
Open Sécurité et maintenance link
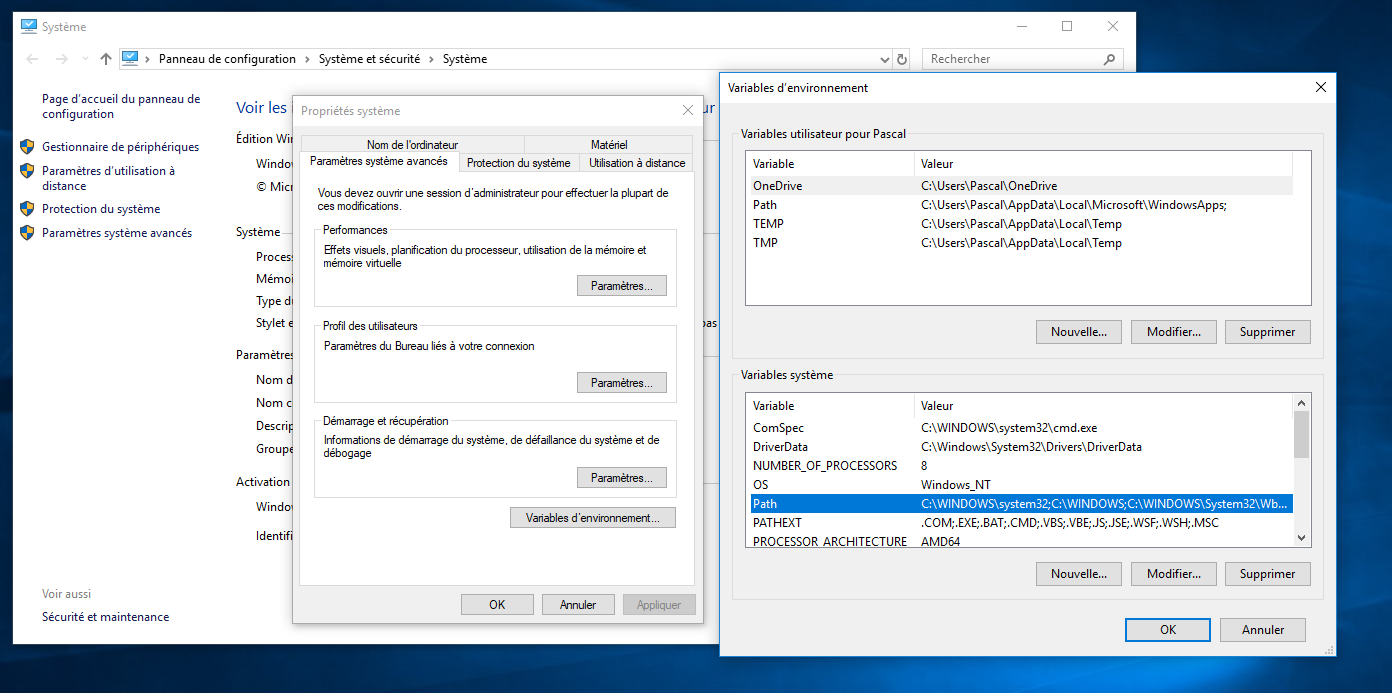(x=105, y=617)
